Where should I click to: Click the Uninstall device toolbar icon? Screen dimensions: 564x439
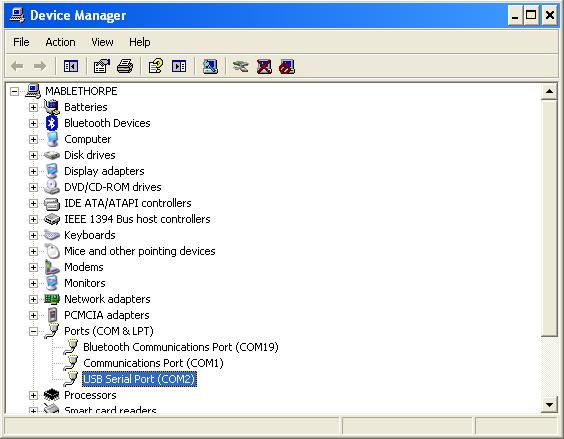(x=264, y=67)
